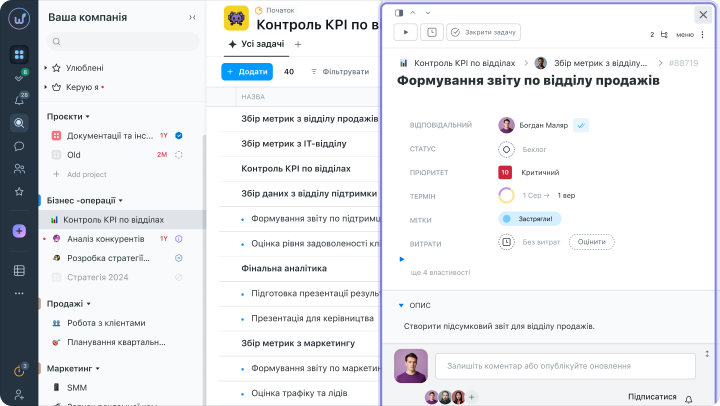720x406 pixels.
Task: Click the subscribe bell icon
Action: pos(688,398)
